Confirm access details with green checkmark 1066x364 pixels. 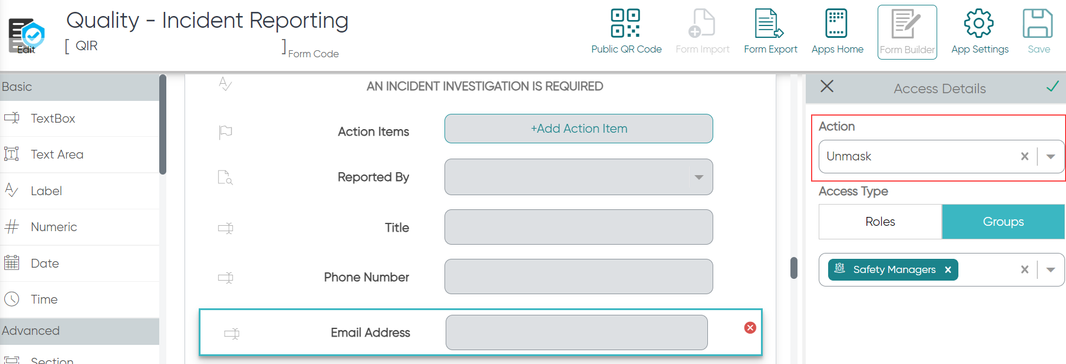coord(1052,86)
